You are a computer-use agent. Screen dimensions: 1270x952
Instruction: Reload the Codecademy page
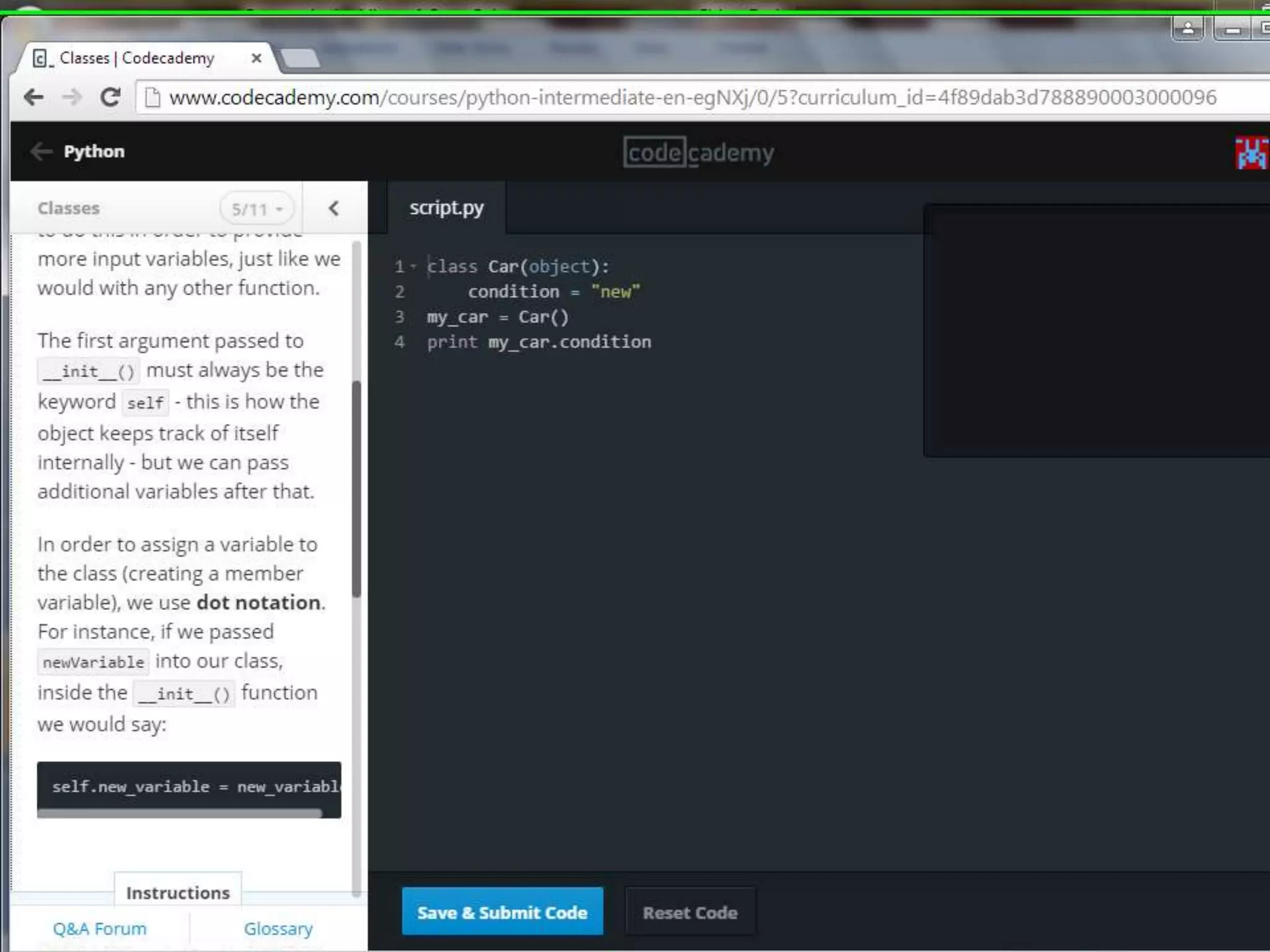[110, 97]
